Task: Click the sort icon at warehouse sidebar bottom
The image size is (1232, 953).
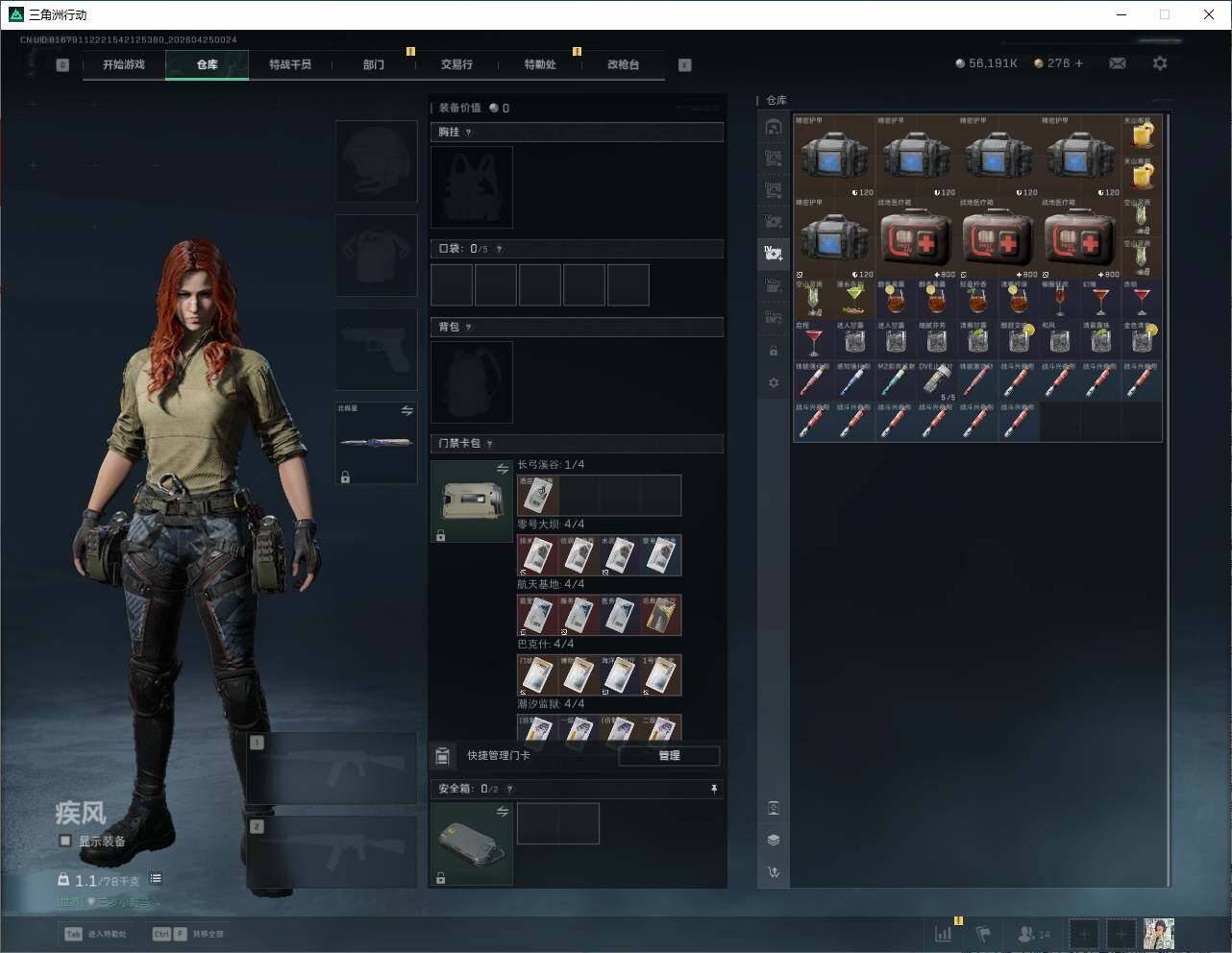Action: click(774, 872)
